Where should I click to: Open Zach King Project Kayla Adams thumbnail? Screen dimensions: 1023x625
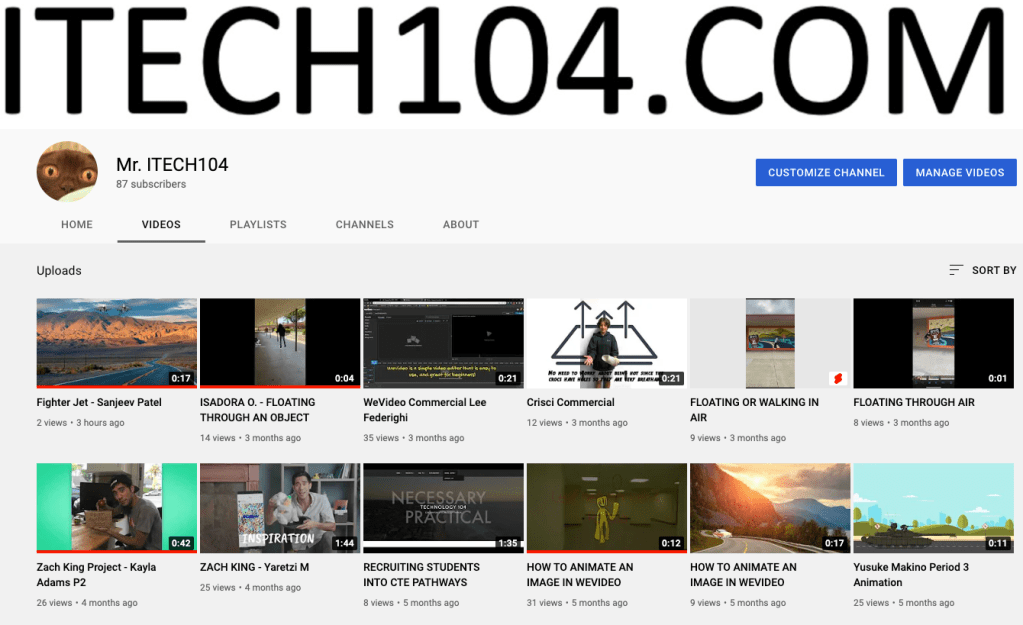pyautogui.click(x=116, y=507)
